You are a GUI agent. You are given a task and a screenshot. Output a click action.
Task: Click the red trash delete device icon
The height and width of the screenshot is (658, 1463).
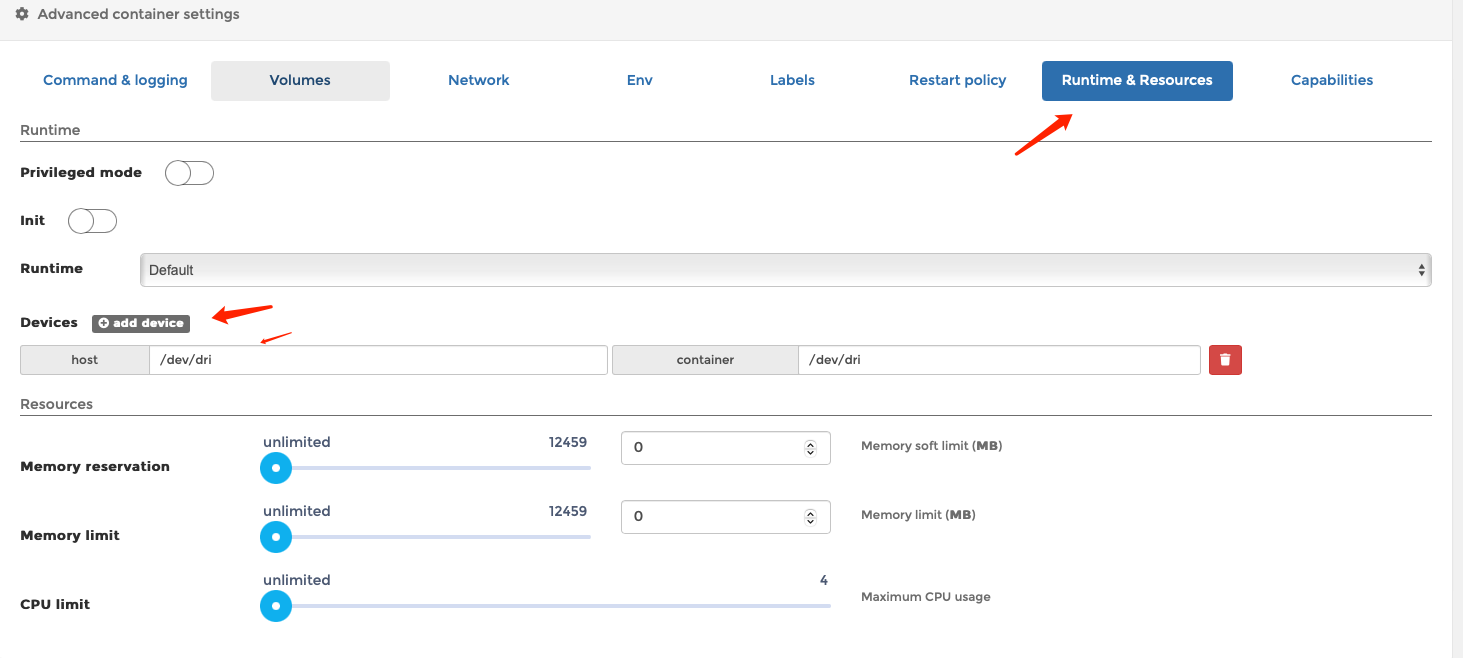pyautogui.click(x=1225, y=360)
